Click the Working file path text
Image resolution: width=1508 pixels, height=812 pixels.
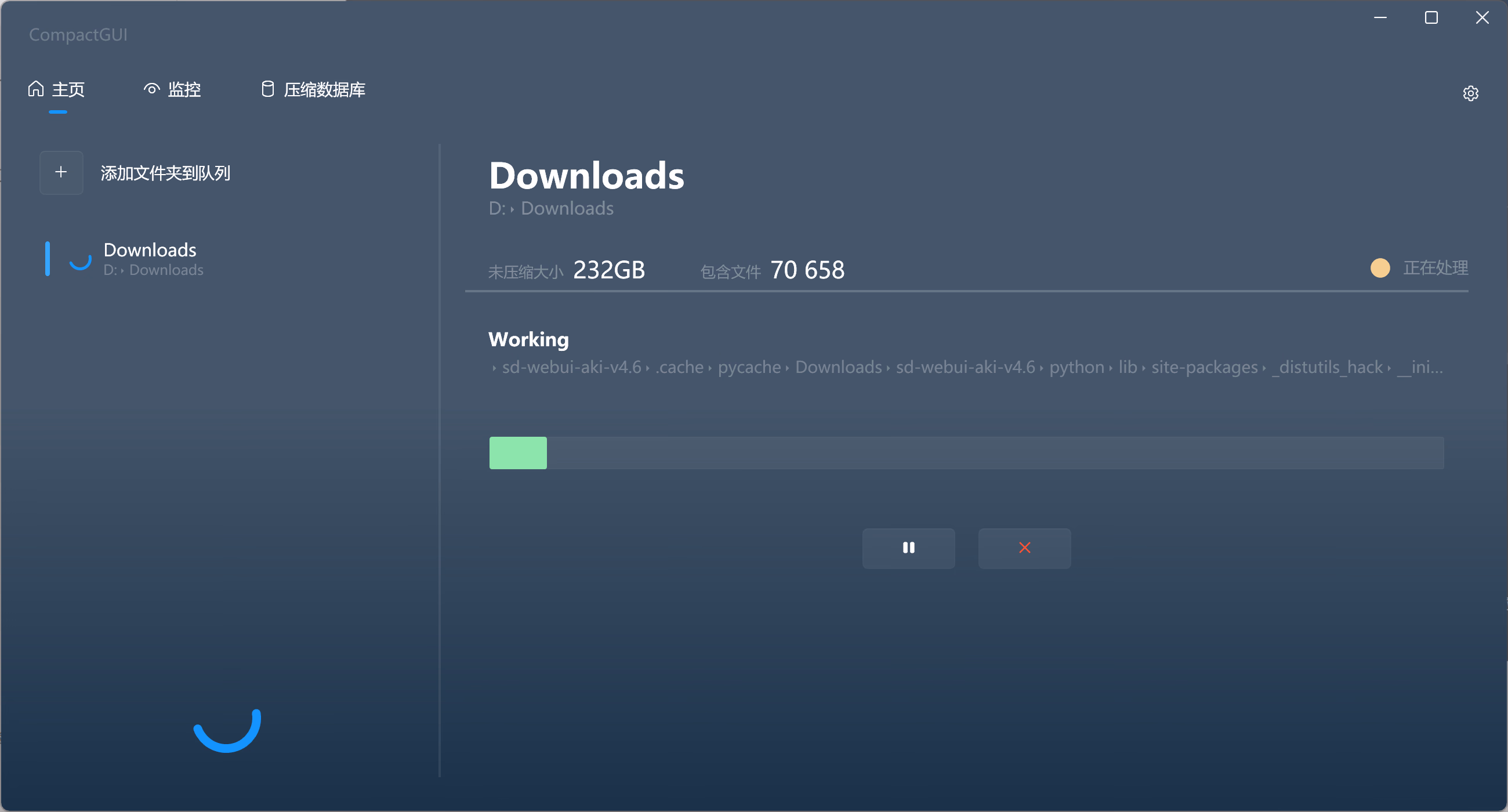[966, 367]
